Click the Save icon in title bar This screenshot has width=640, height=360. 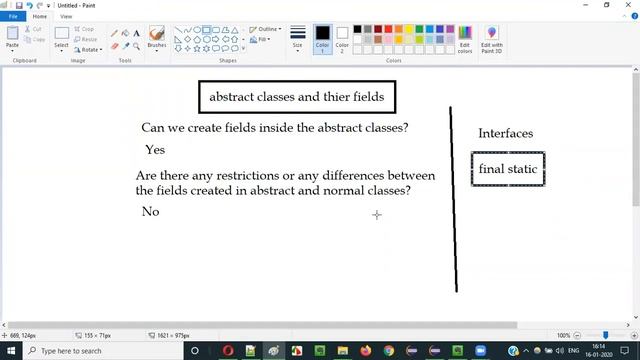tap(19, 5)
